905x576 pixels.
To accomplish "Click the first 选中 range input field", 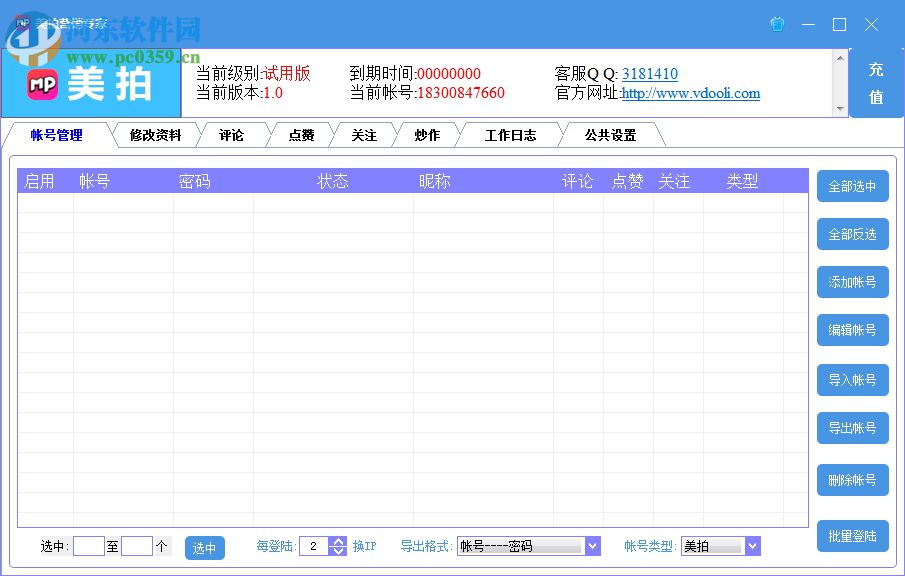I will tap(89, 546).
